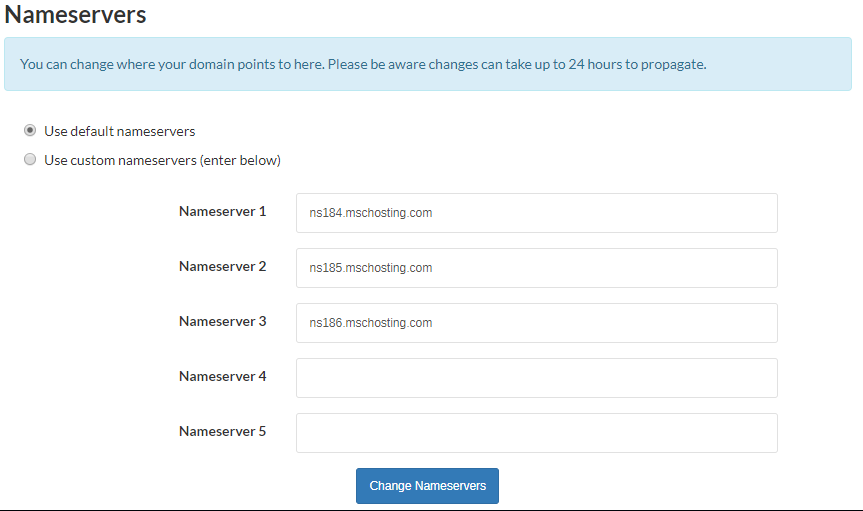Click the Change Nameservers button
Screen dimensions: 863x511
pyautogui.click(x=428, y=486)
